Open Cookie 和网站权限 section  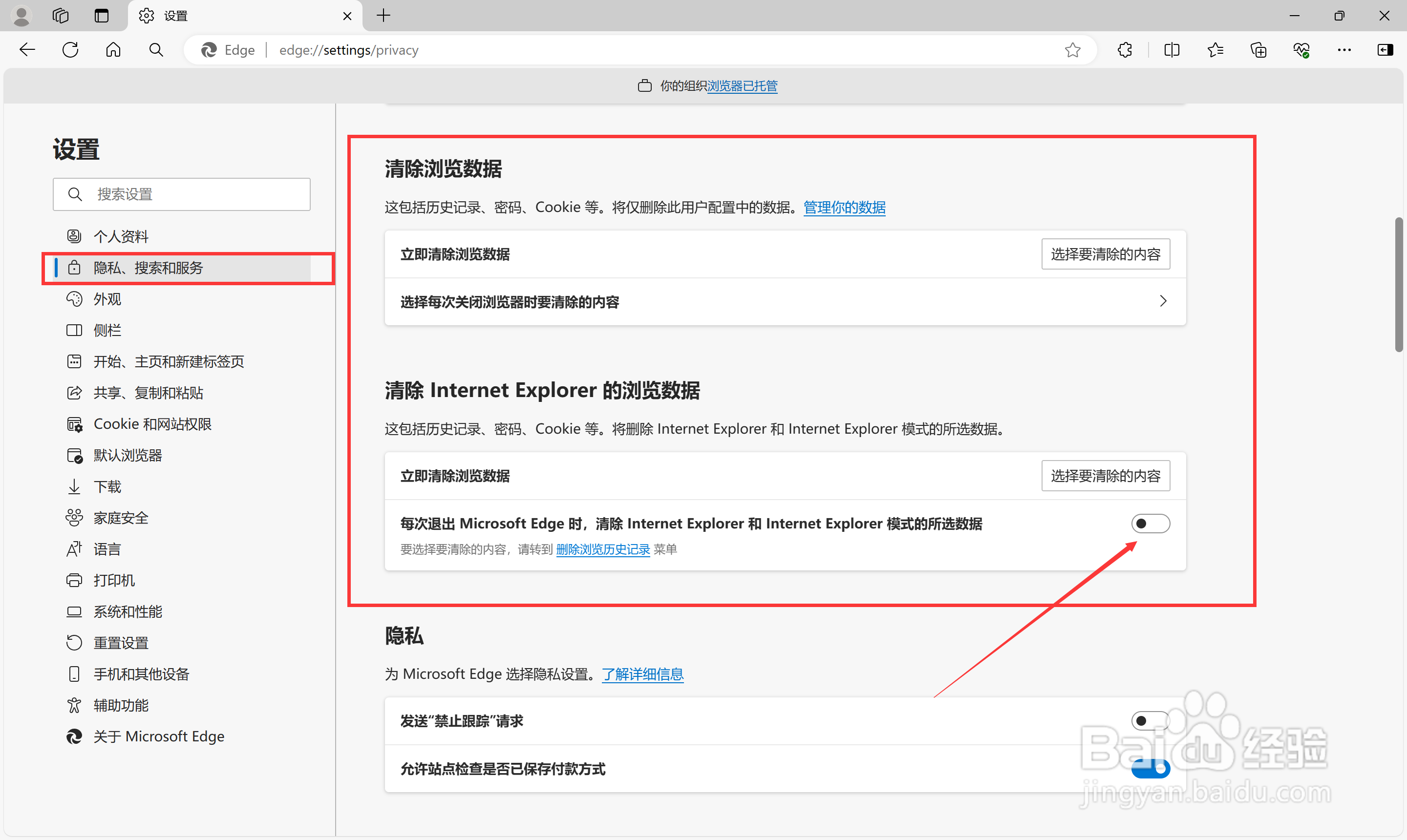[x=181, y=424]
